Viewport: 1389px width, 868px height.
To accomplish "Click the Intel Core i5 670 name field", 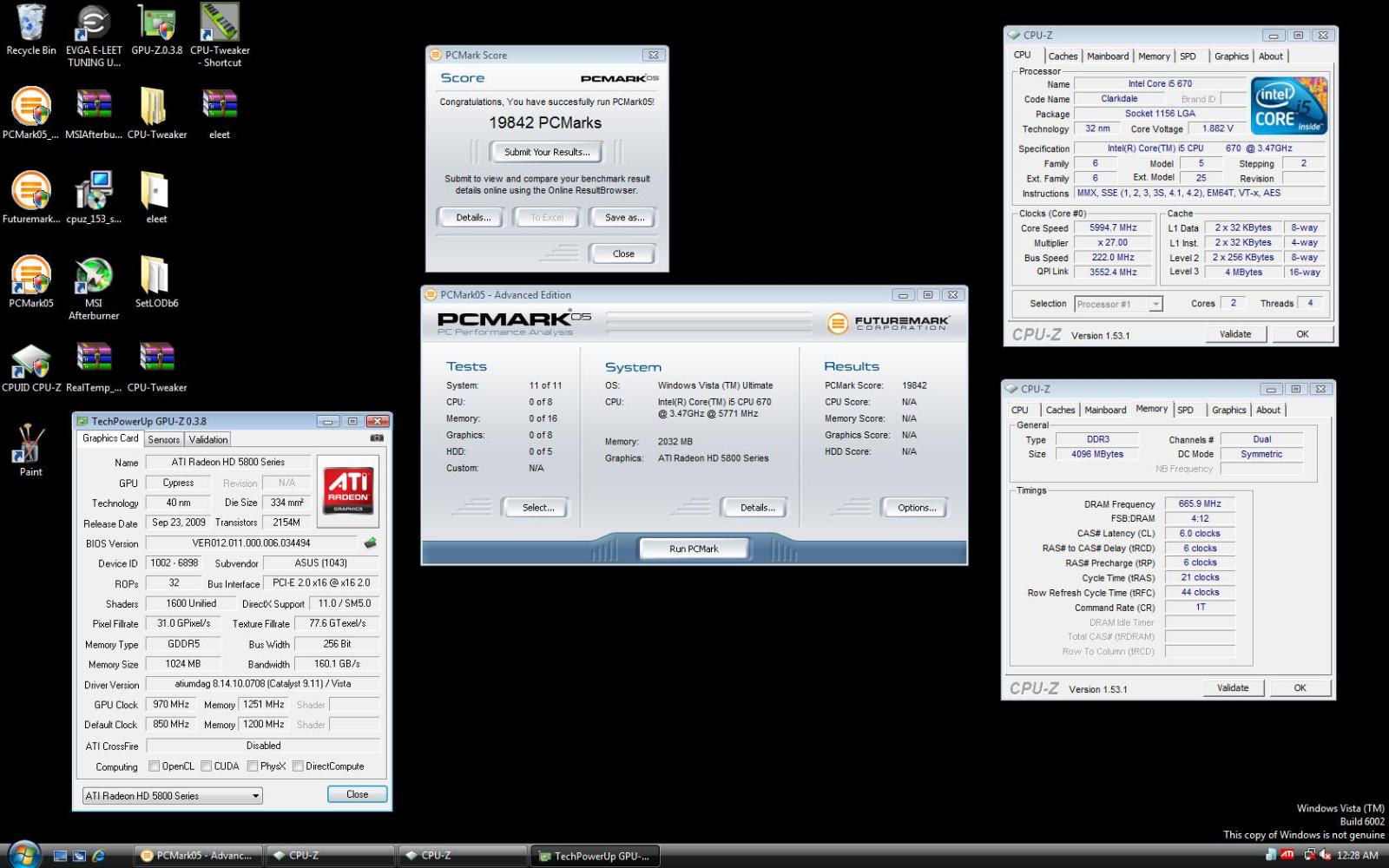I will click(1160, 83).
